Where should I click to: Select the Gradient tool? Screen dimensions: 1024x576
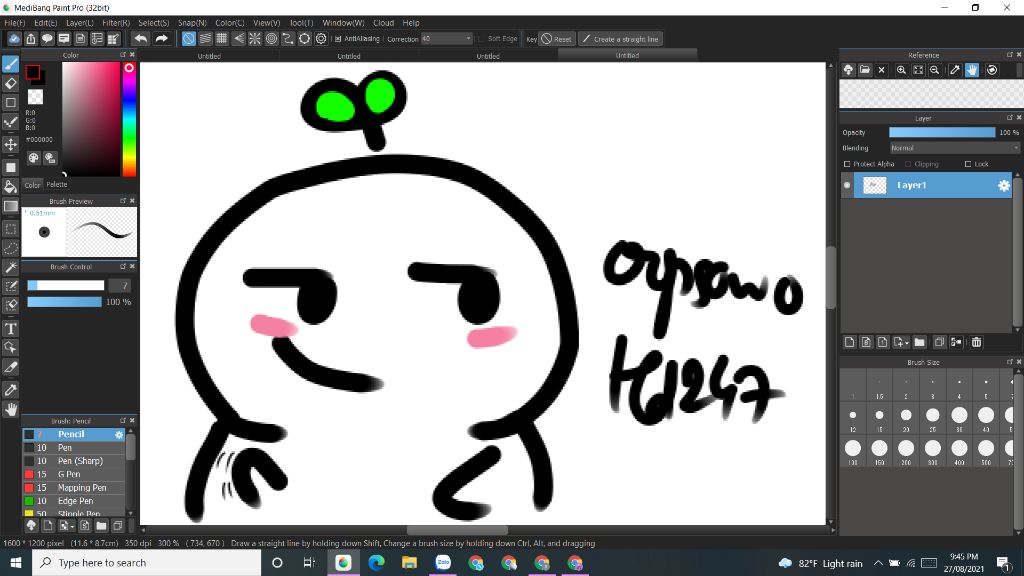tap(10, 206)
